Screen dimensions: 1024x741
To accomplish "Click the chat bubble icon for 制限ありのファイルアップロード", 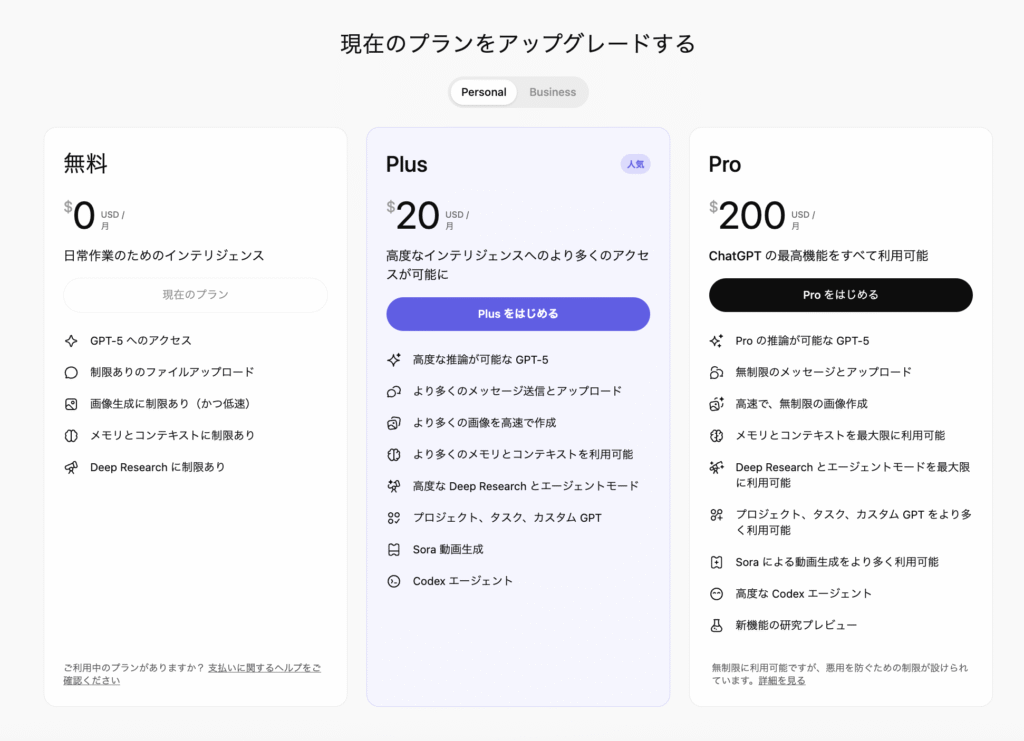I will [x=71, y=372].
